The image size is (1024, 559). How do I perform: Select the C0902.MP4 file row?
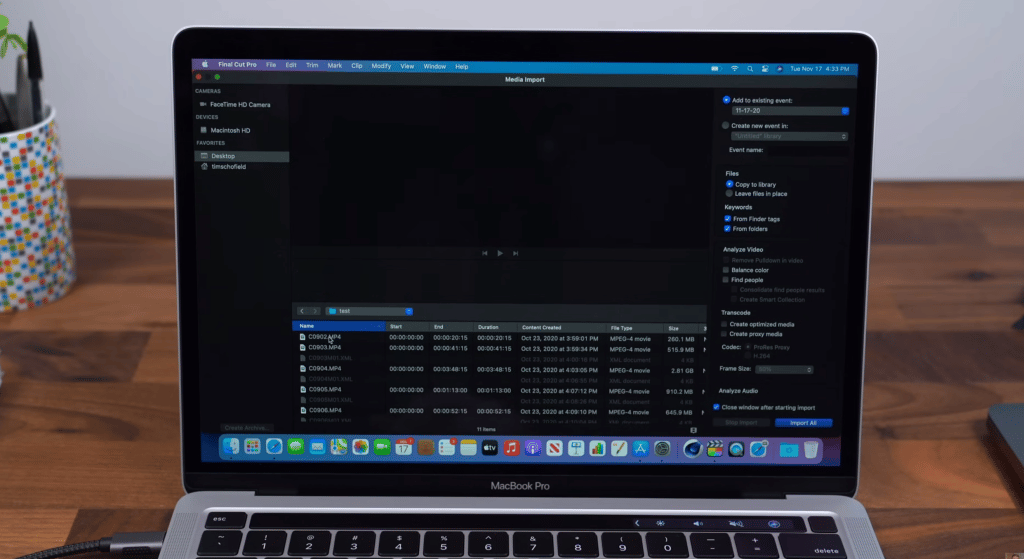pyautogui.click(x=500, y=338)
